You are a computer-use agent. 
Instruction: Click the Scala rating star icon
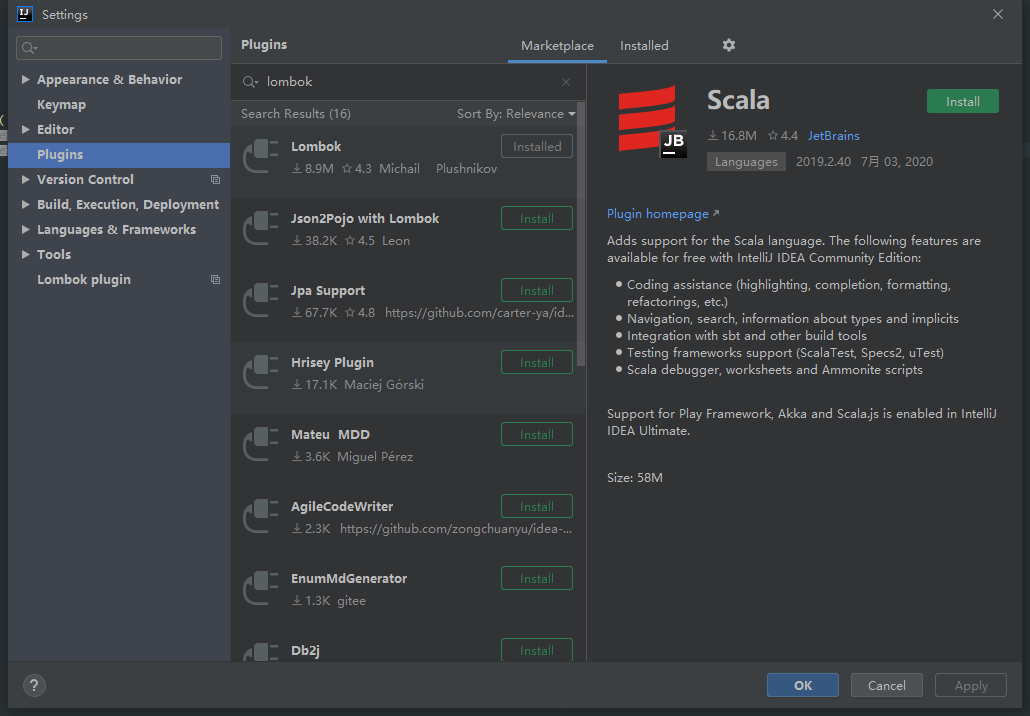click(772, 135)
